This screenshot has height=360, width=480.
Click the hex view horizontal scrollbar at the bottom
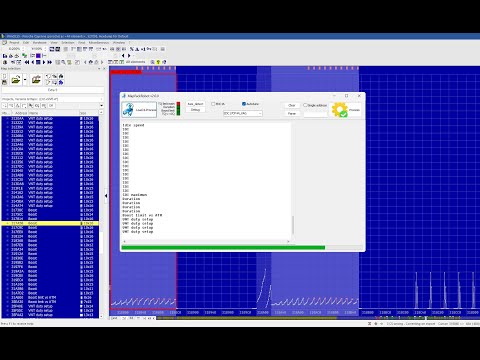click(x=247, y=318)
